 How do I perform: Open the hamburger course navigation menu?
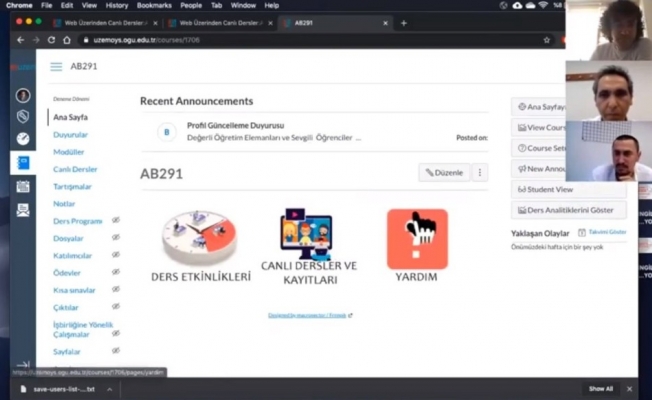(56, 67)
